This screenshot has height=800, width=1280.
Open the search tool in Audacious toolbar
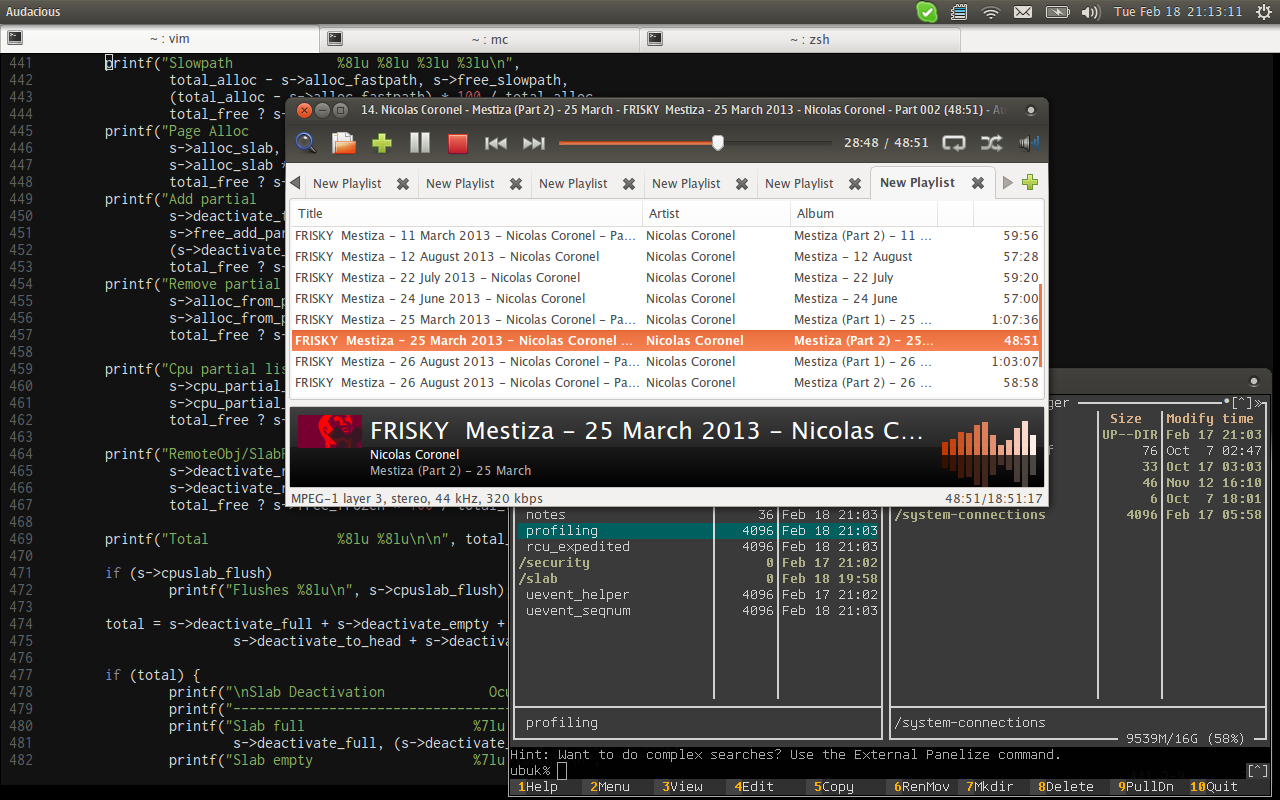coord(306,143)
